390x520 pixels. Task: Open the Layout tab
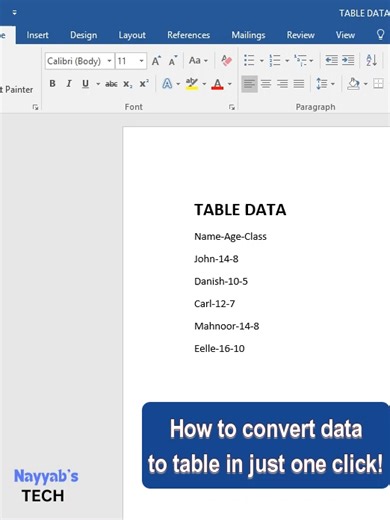click(132, 35)
